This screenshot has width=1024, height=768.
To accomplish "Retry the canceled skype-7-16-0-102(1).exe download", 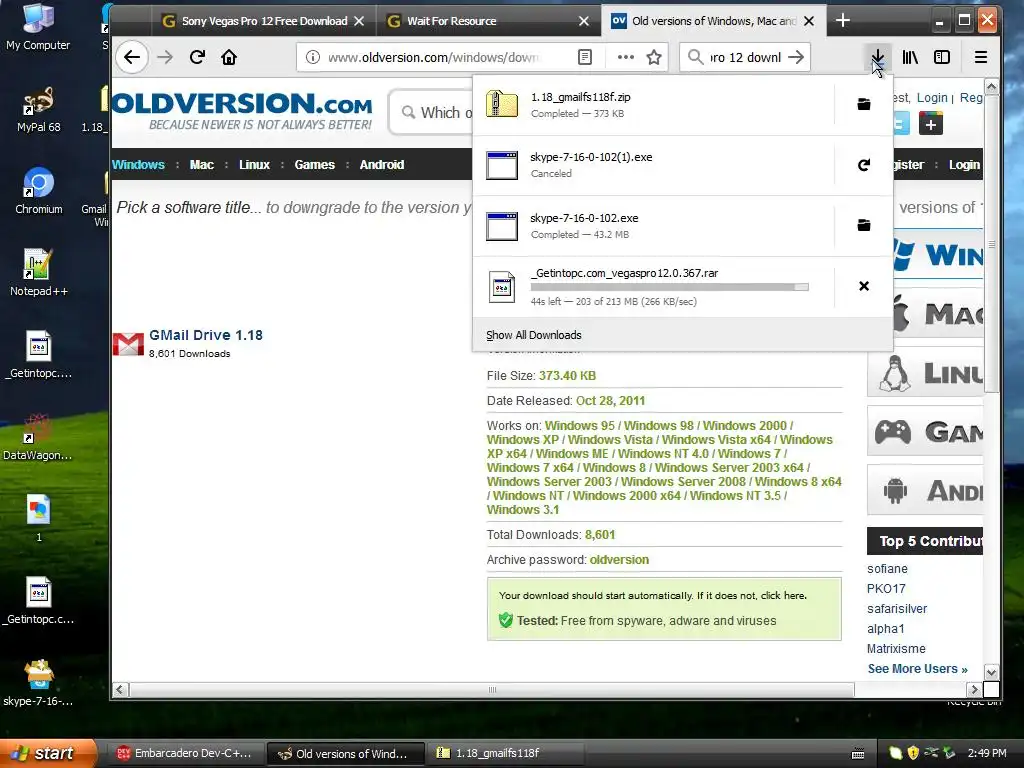I will (863, 165).
